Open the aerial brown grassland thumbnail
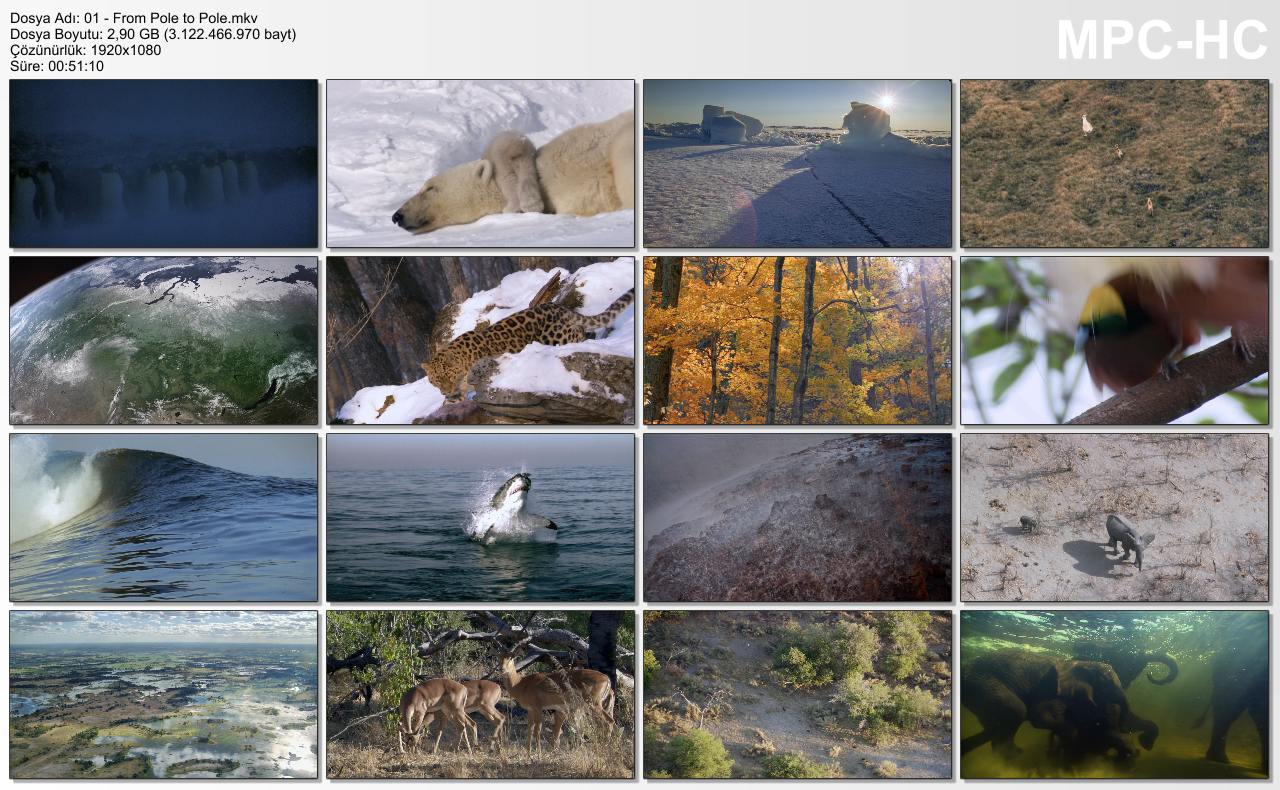The image size is (1280, 790). click(x=1114, y=163)
